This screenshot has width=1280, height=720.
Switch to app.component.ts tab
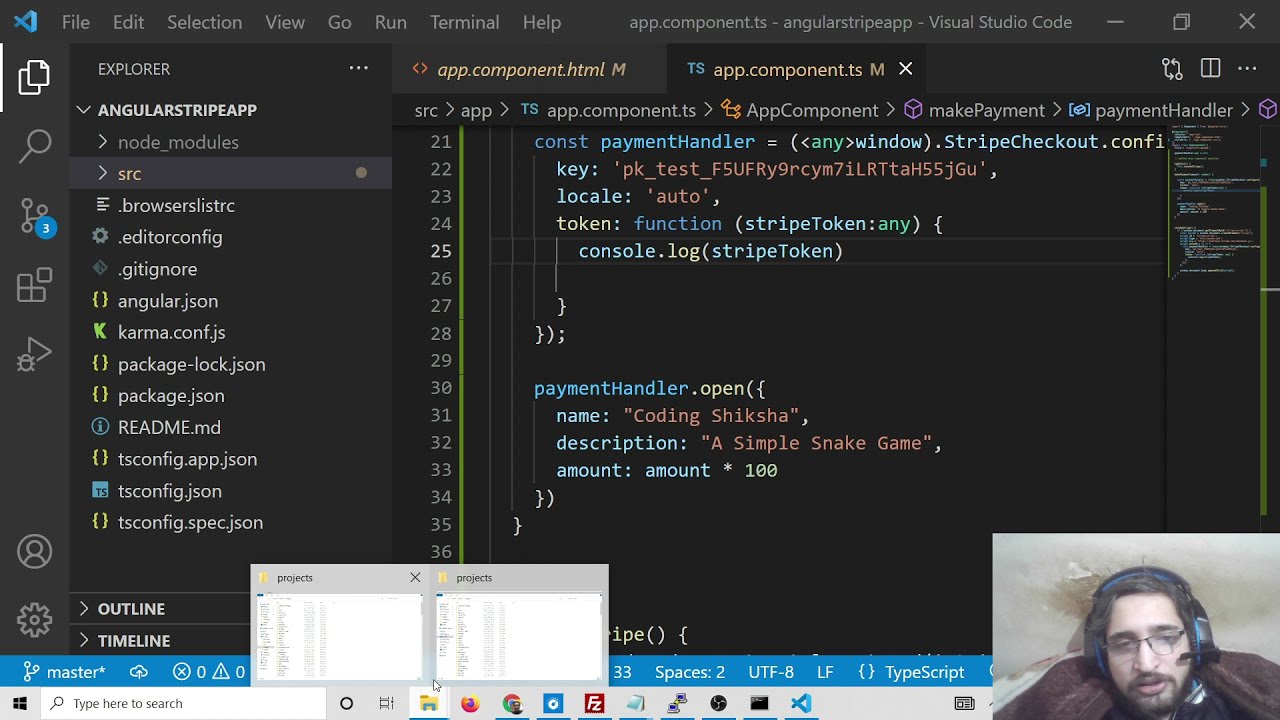(787, 69)
